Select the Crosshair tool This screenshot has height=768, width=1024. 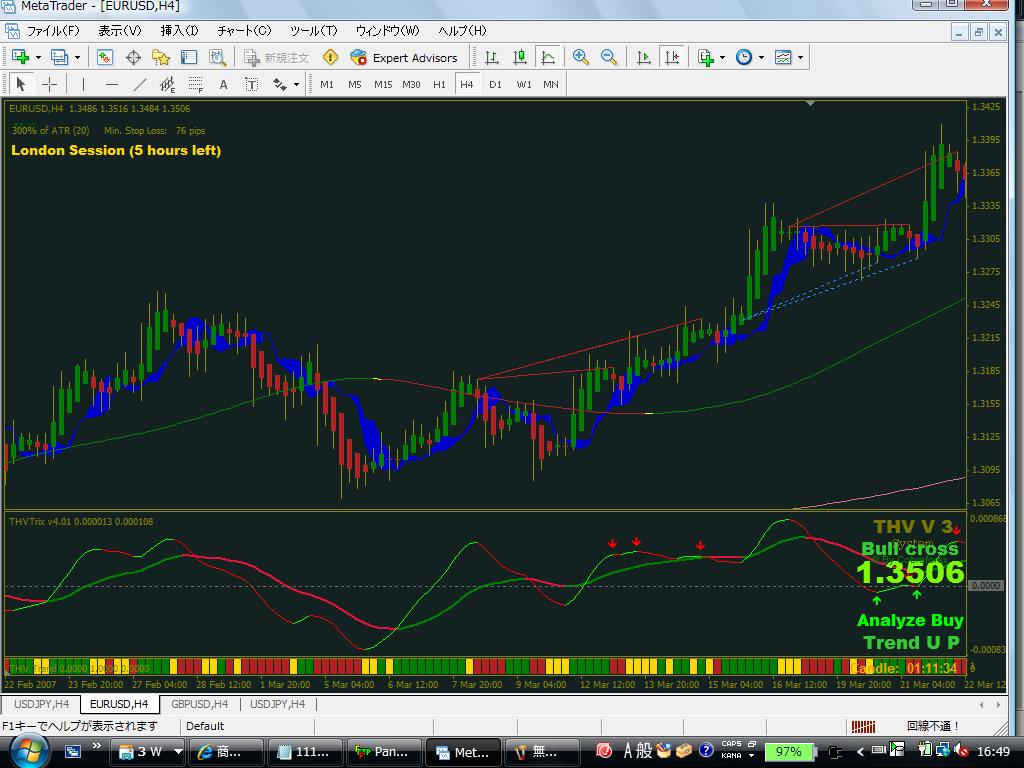pyautogui.click(x=49, y=84)
